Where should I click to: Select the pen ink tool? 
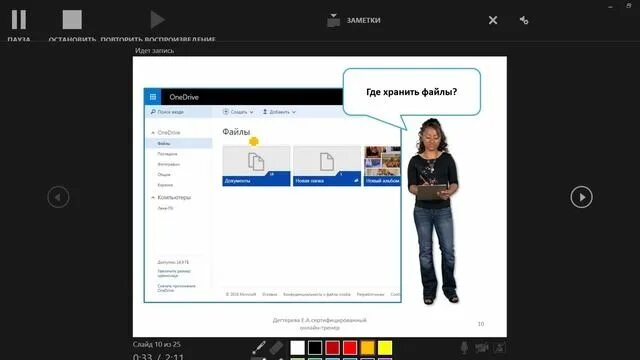coord(259,347)
